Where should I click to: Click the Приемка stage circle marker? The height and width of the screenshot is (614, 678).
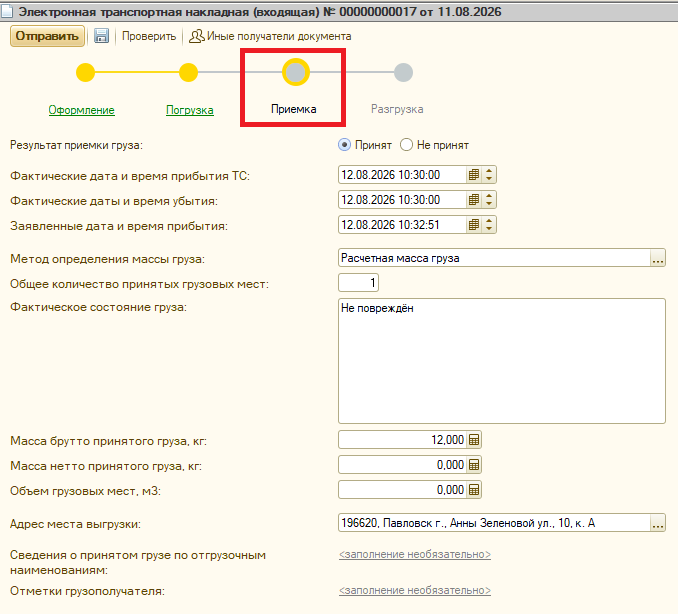[x=296, y=72]
